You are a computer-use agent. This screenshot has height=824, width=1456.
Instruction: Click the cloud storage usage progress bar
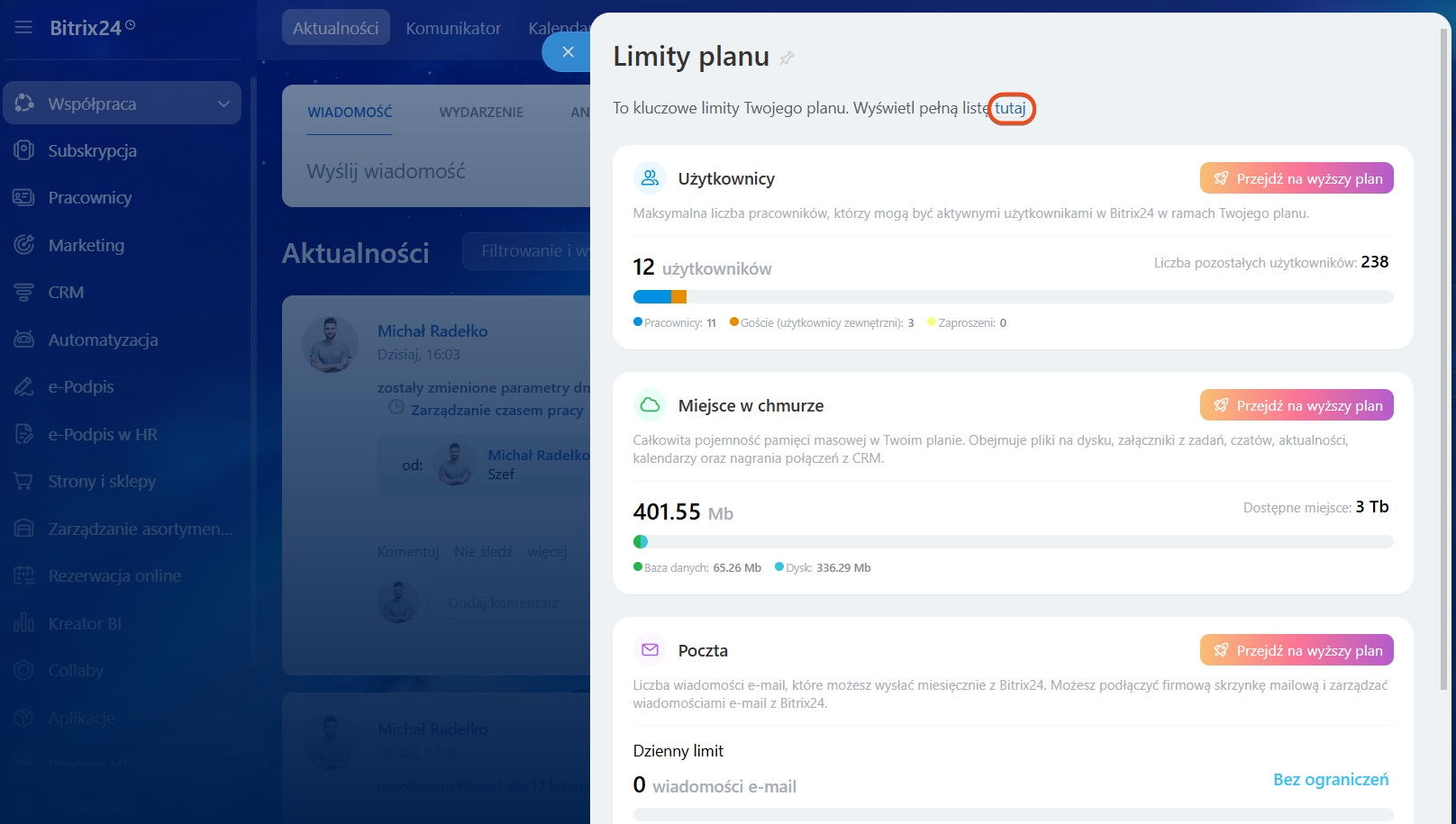click(1013, 542)
